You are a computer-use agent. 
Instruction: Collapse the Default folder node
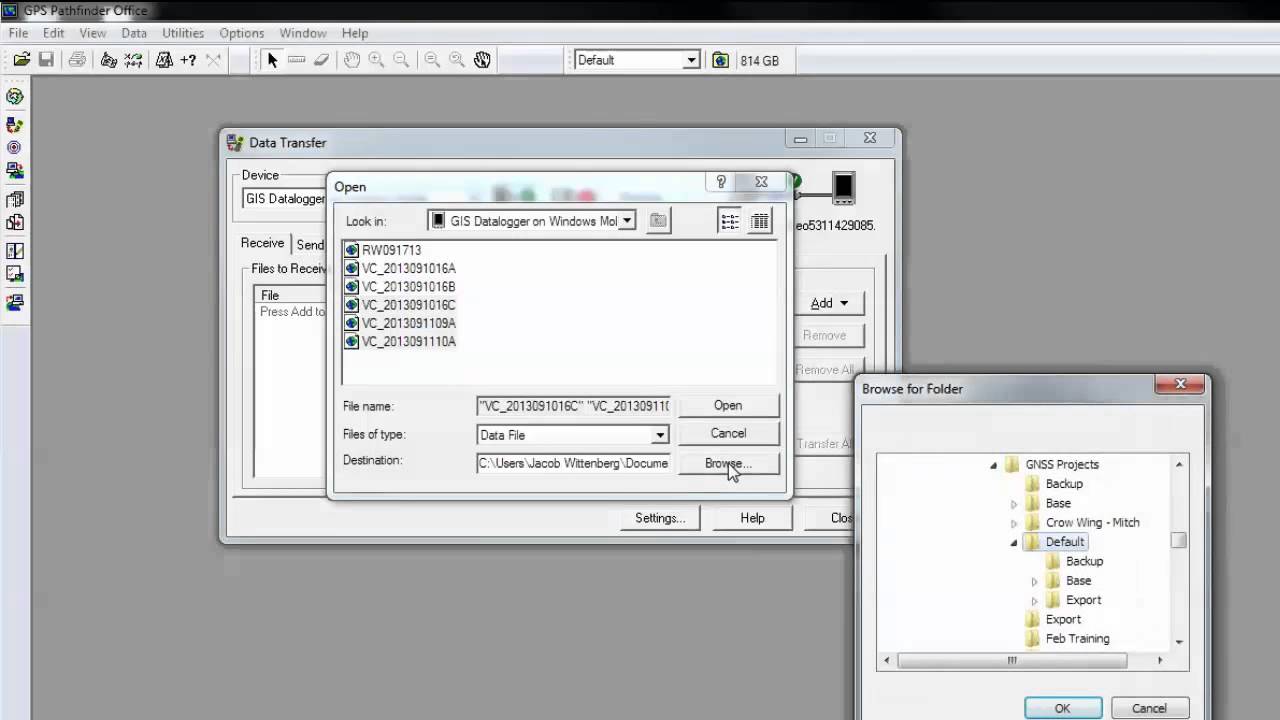pyautogui.click(x=1013, y=543)
